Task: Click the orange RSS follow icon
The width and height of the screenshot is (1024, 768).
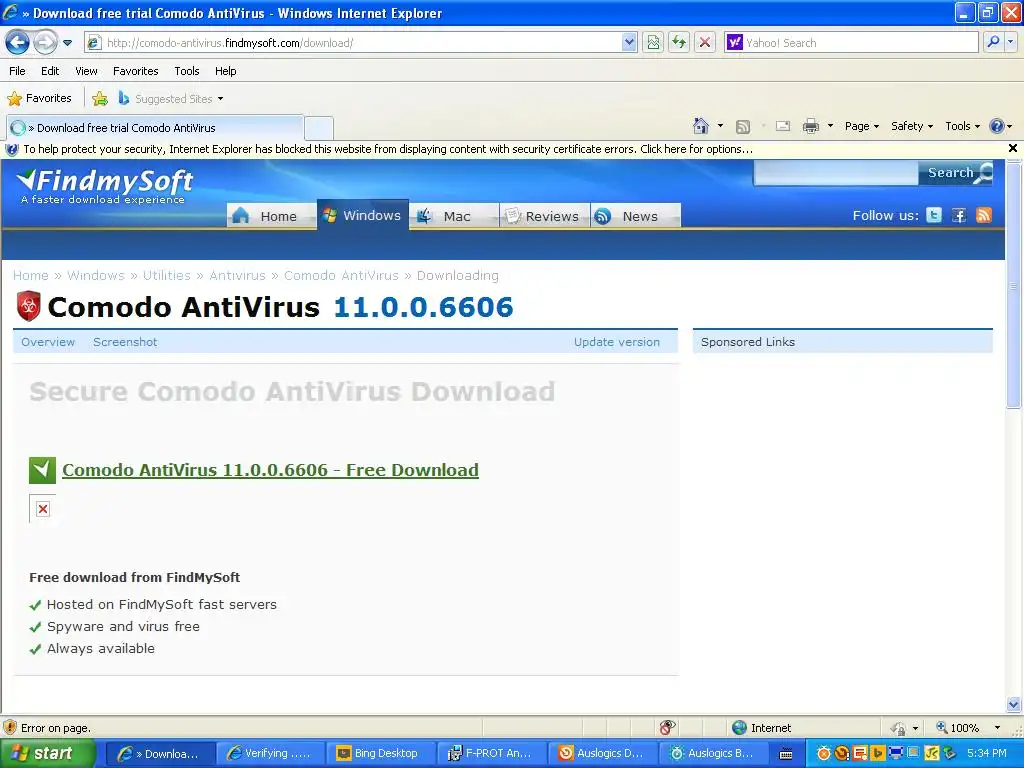Action: [x=984, y=215]
